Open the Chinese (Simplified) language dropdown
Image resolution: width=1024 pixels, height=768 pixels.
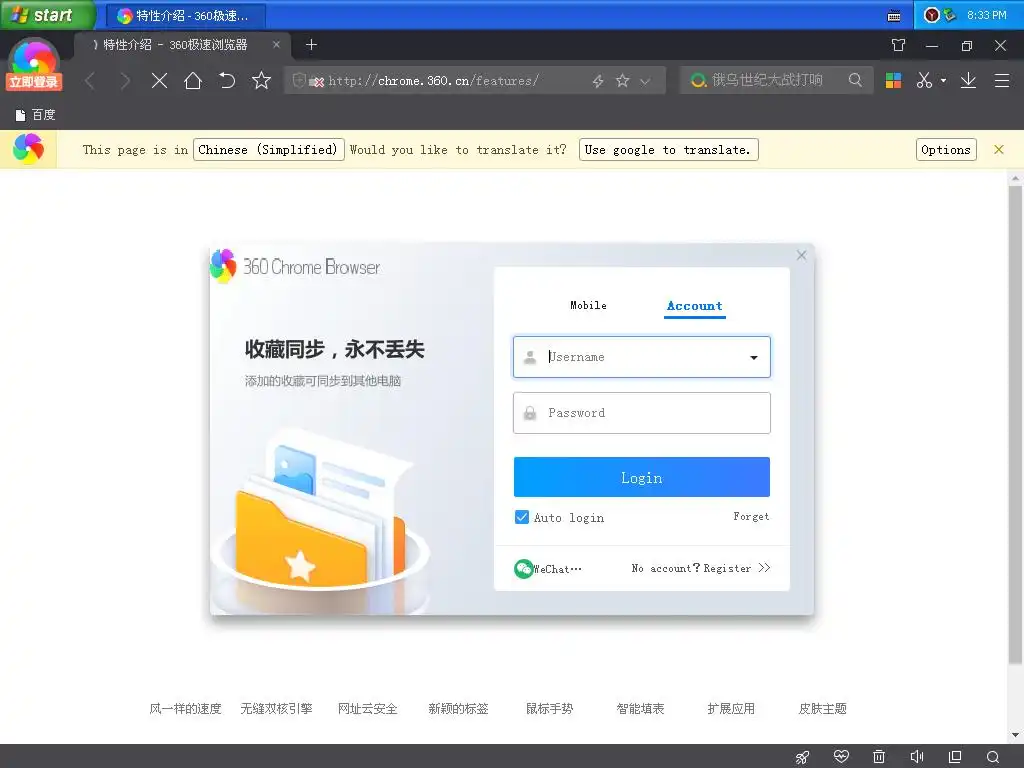point(268,150)
